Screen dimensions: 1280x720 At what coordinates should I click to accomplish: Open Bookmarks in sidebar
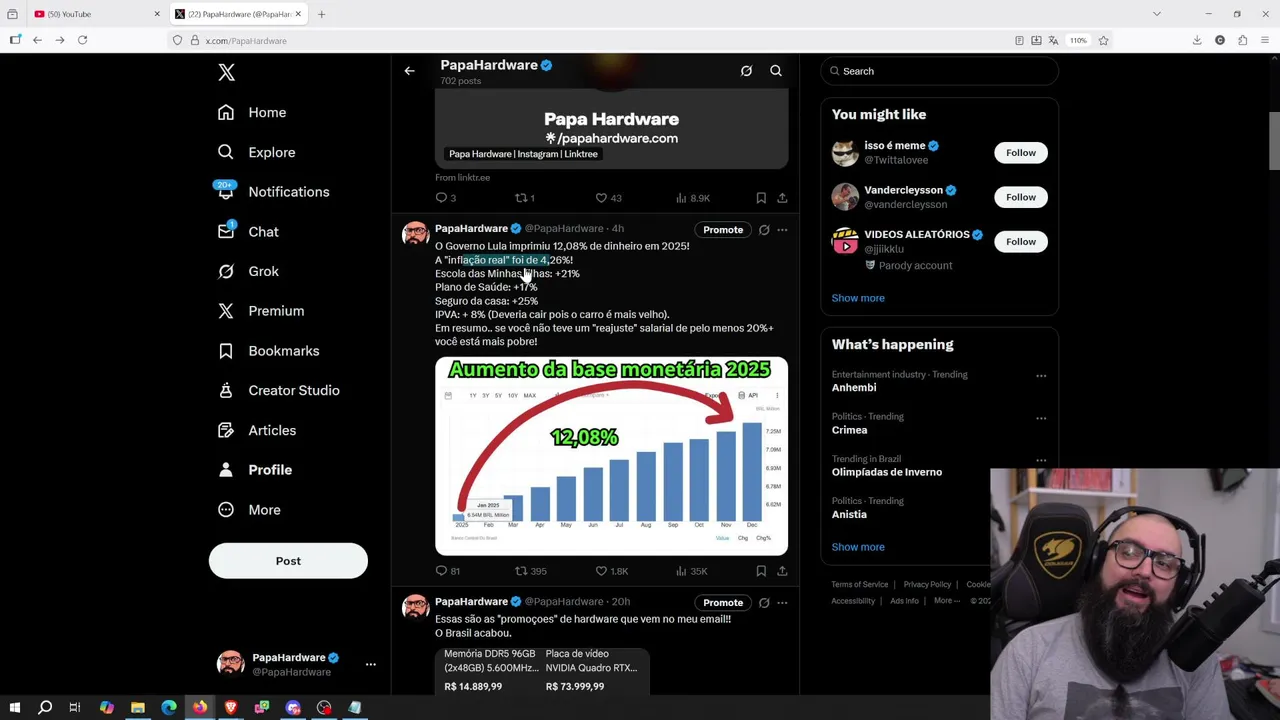(269, 351)
